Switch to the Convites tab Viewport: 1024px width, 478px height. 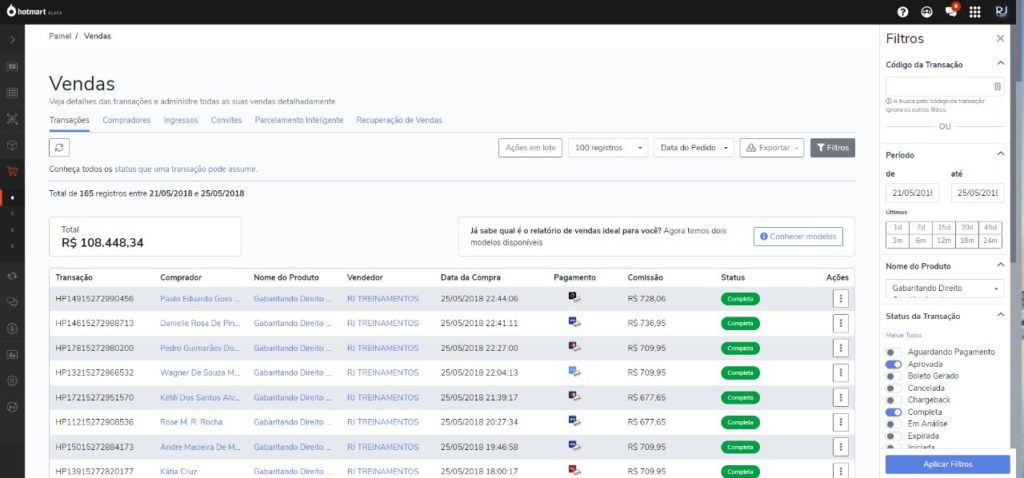click(x=227, y=120)
